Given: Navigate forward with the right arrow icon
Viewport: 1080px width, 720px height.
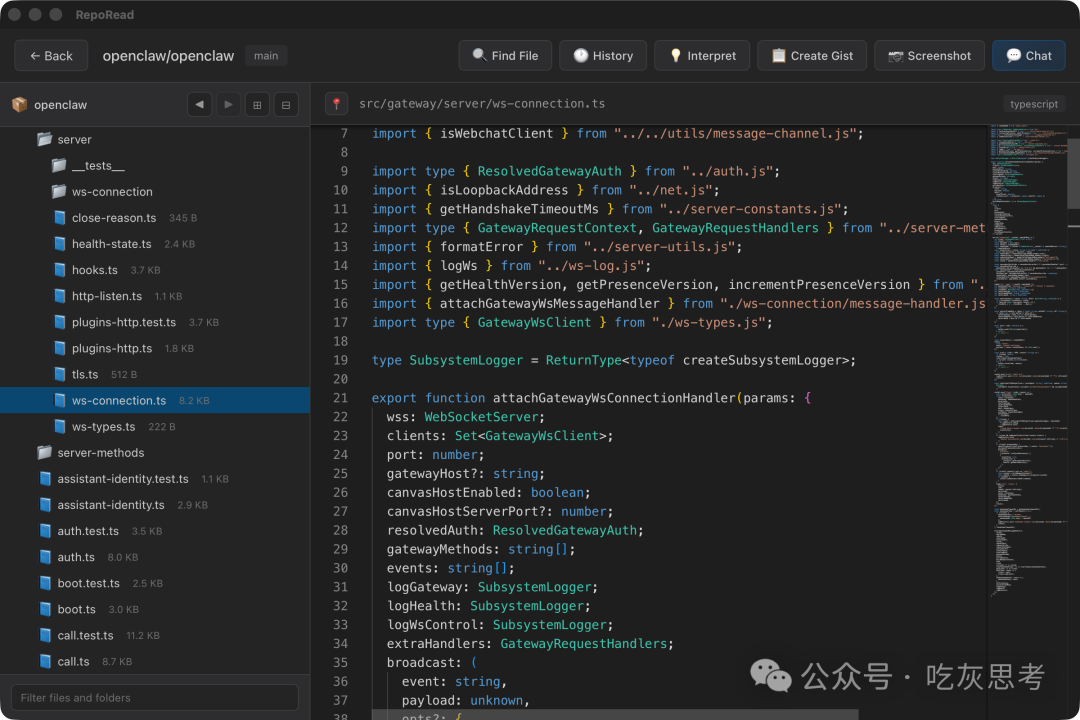Looking at the screenshot, I should pyautogui.click(x=228, y=105).
